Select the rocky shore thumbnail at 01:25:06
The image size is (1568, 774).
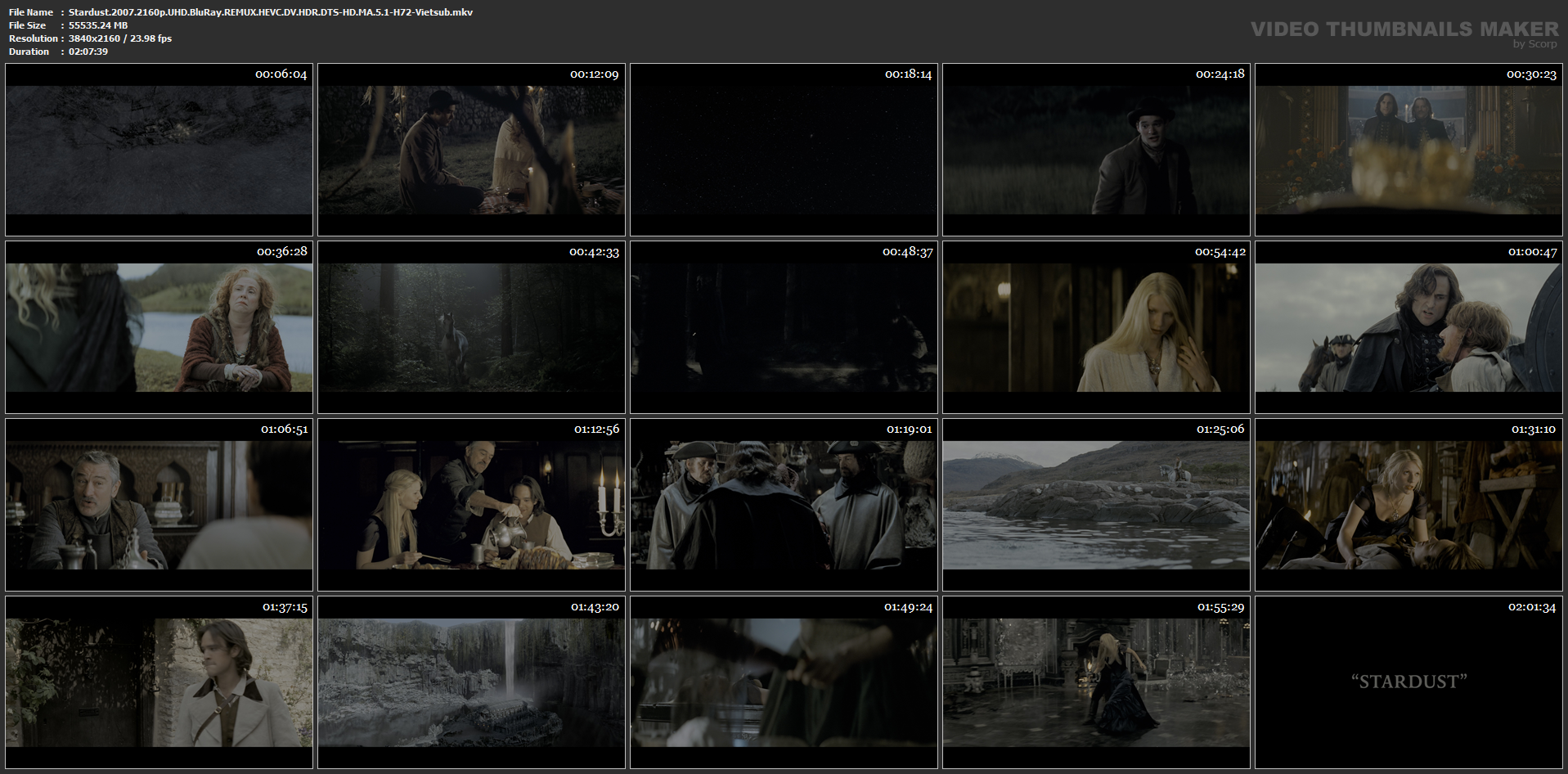pyautogui.click(x=1096, y=505)
